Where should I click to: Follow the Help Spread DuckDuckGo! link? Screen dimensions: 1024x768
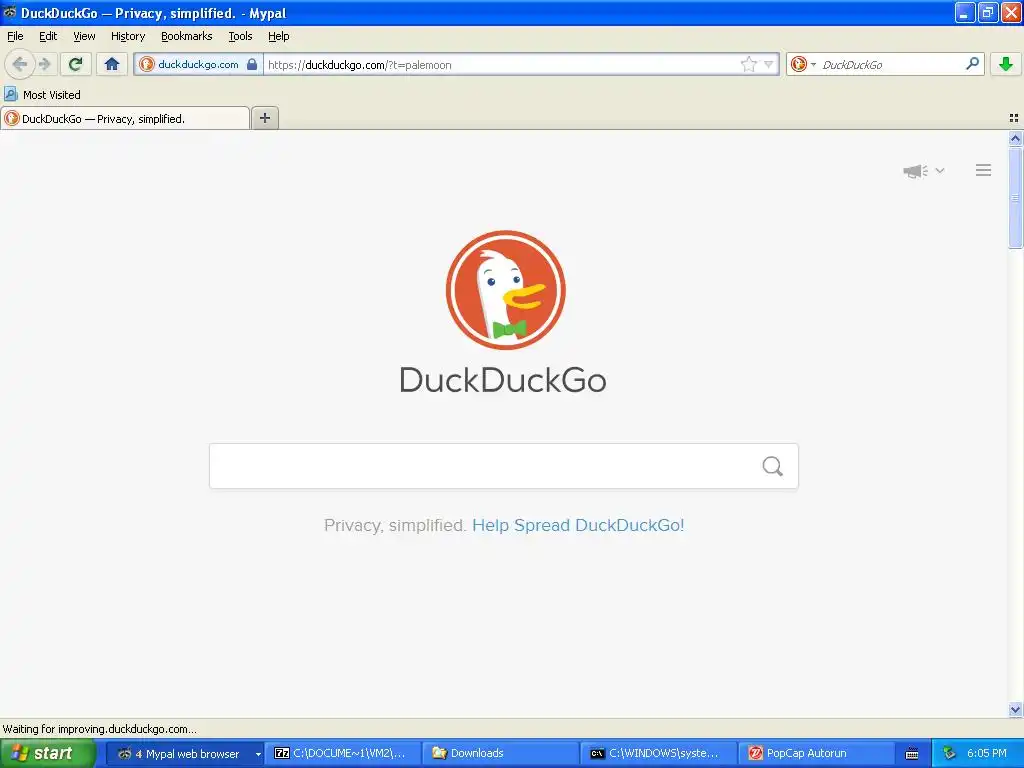[x=578, y=526]
